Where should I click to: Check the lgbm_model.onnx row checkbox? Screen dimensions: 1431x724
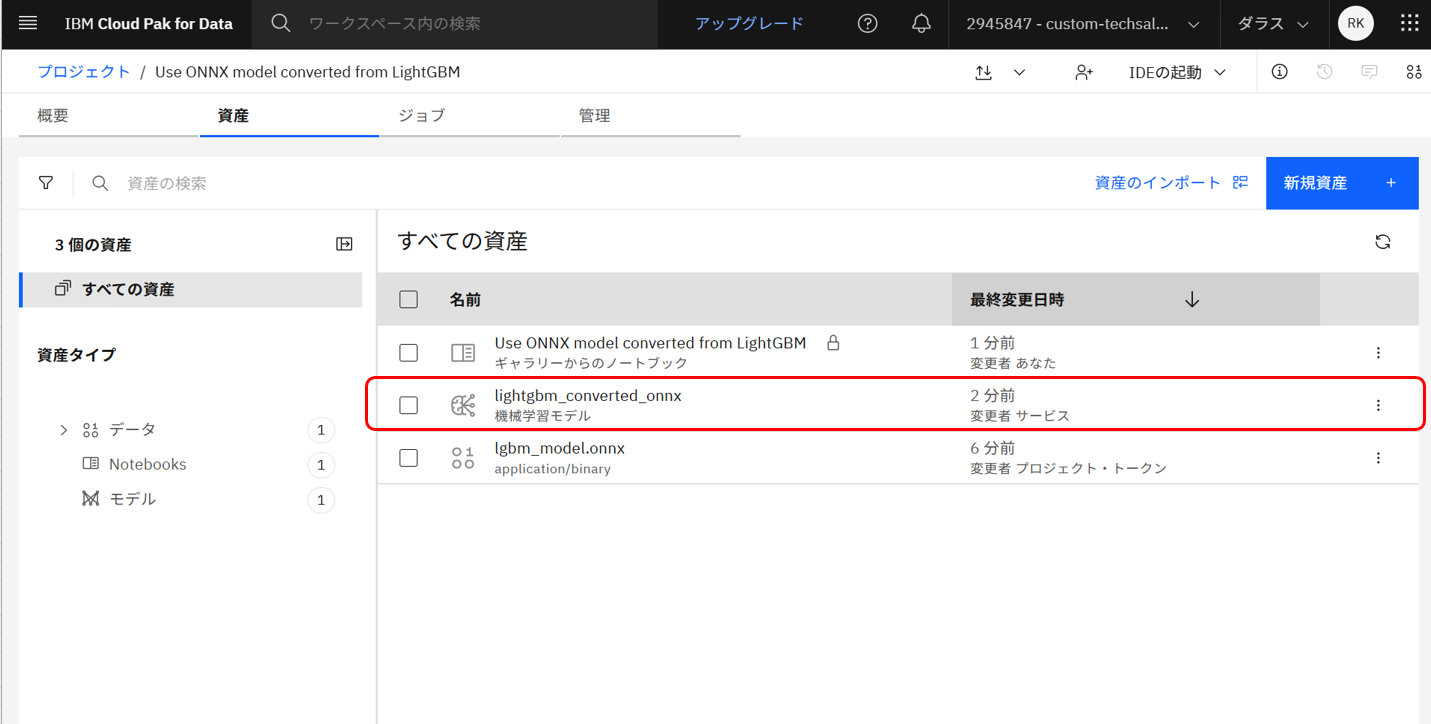pos(408,458)
